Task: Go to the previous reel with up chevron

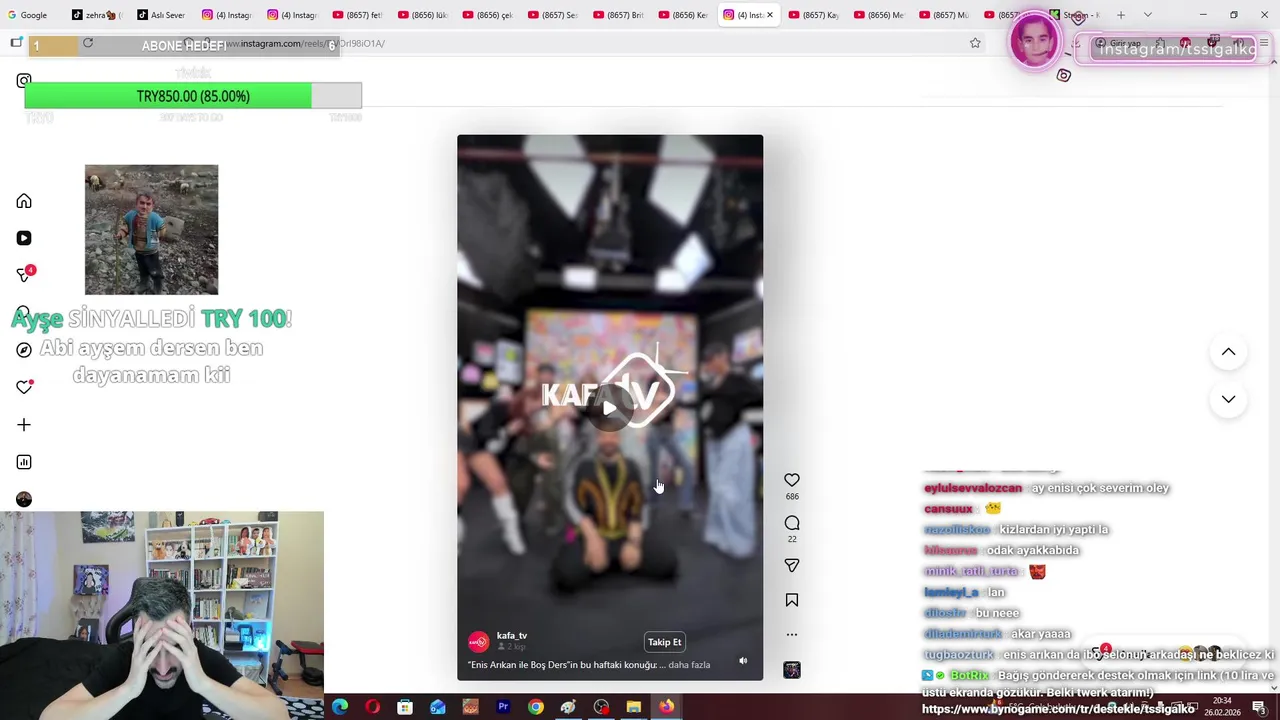Action: click(1228, 352)
